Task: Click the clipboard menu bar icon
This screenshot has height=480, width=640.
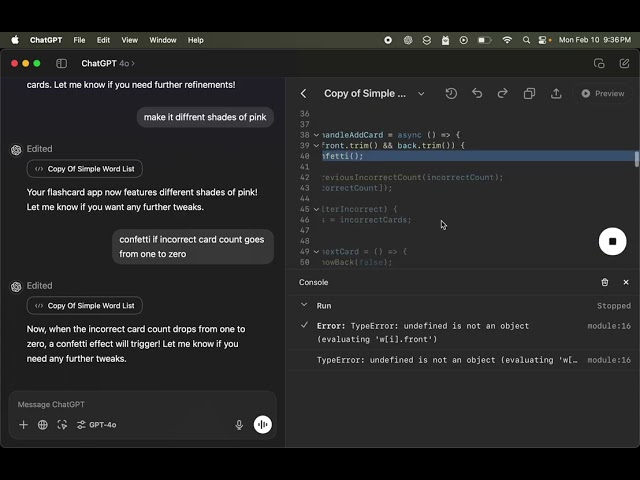Action: [x=445, y=40]
